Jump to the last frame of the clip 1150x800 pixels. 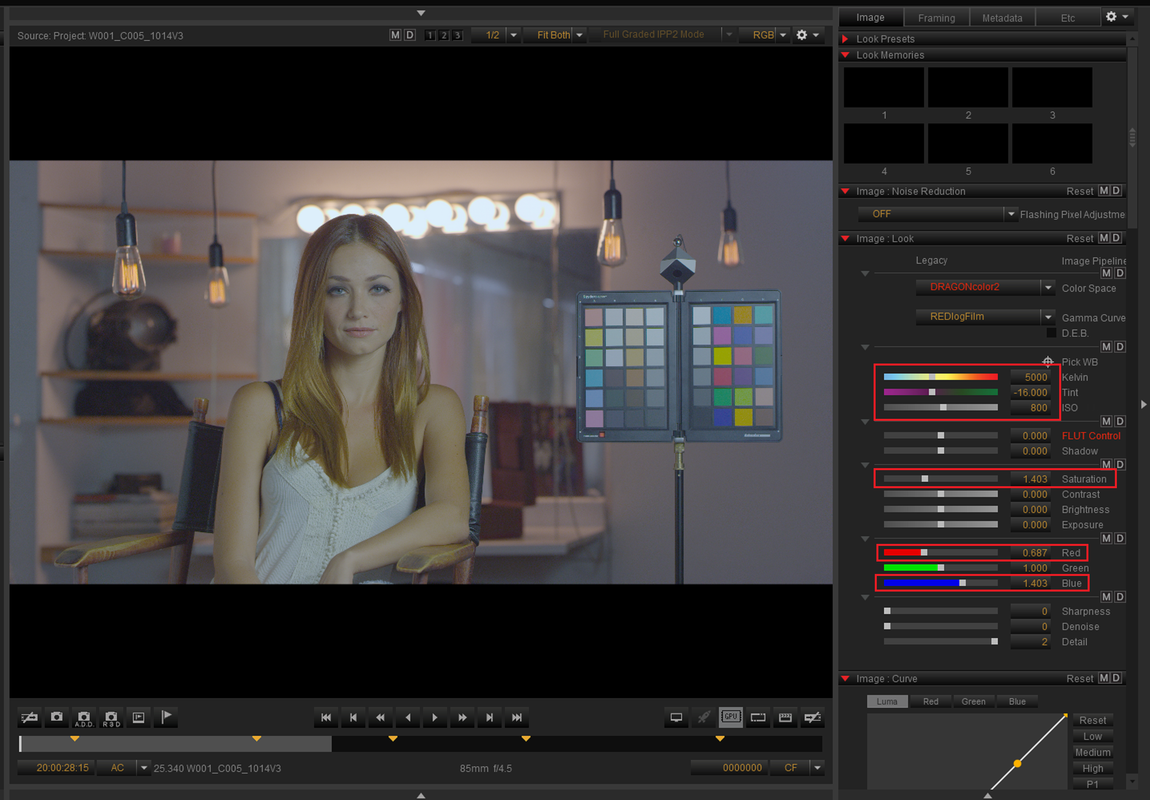pyautogui.click(x=517, y=717)
